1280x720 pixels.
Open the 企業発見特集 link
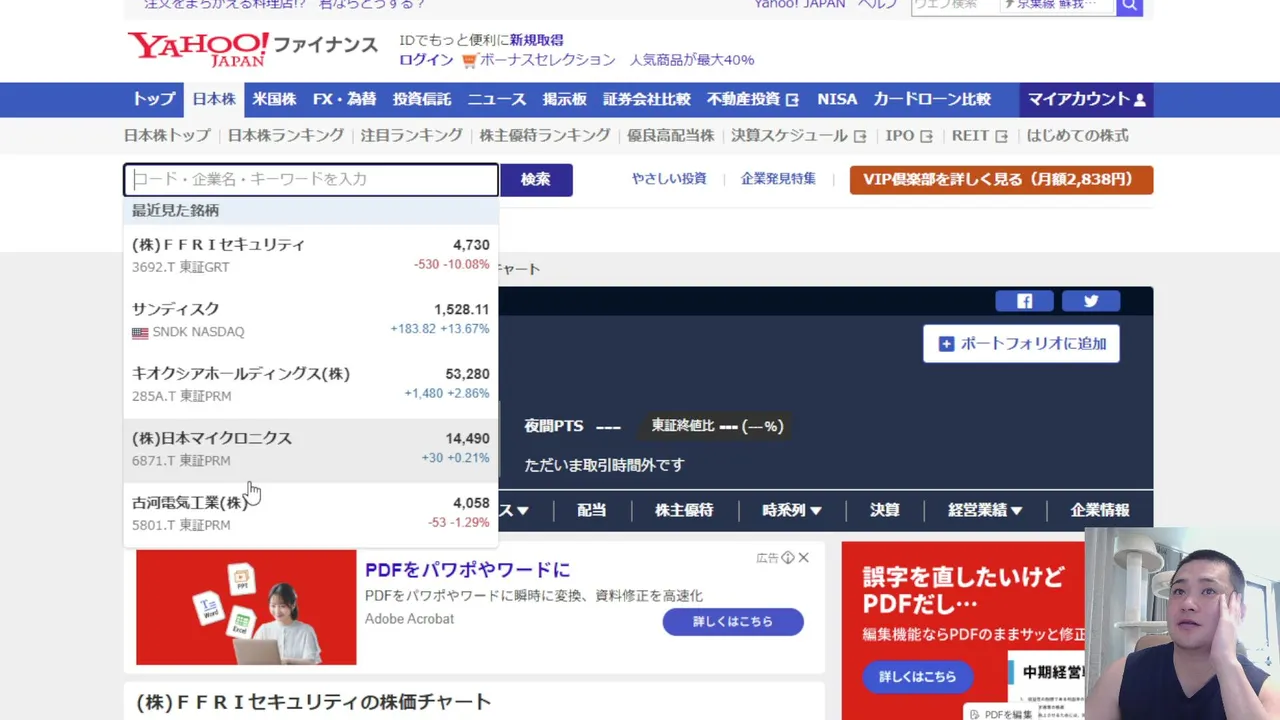(778, 178)
